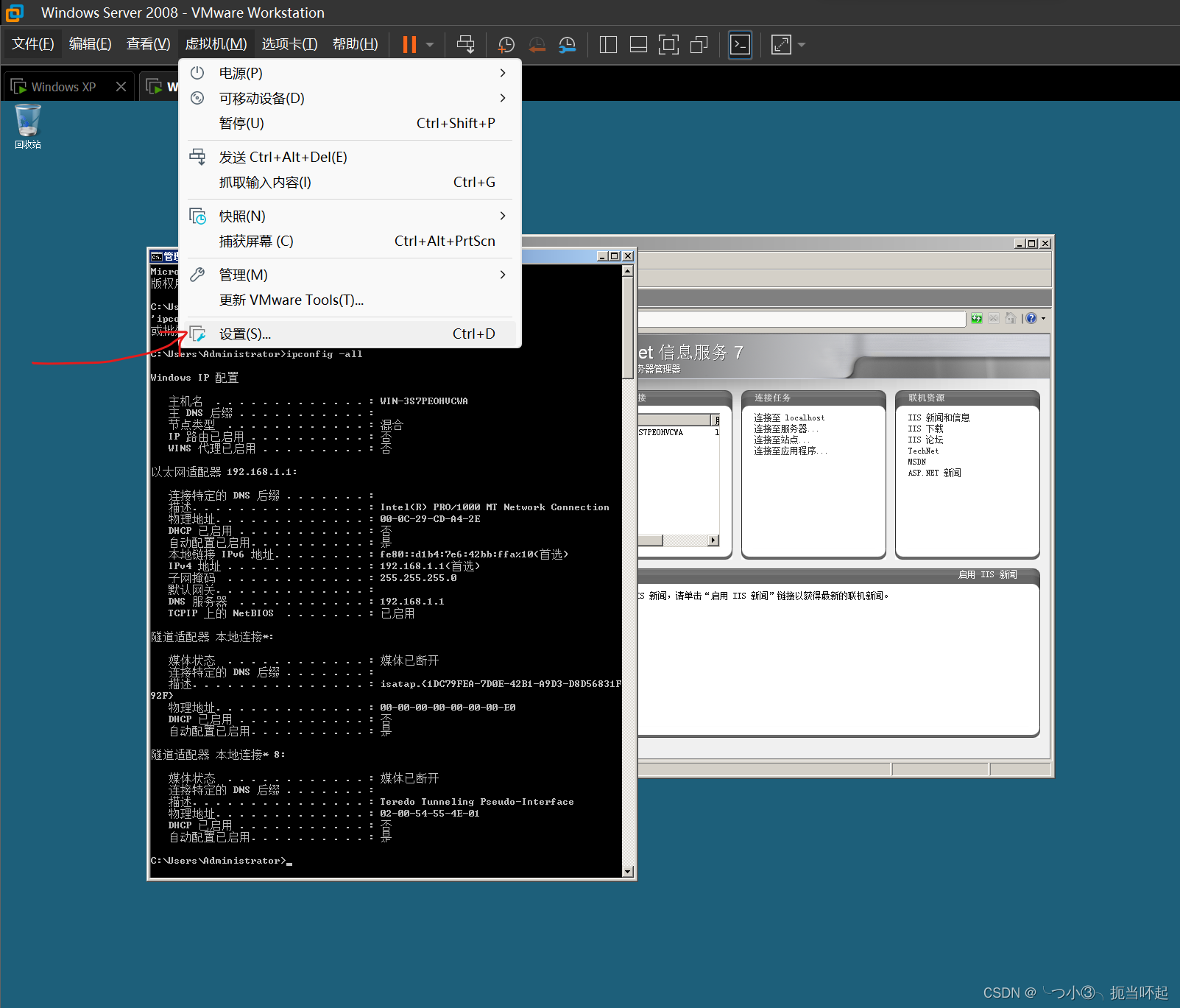The width and height of the screenshot is (1180, 1008).
Task: Click 连接至站点... link
Action: click(x=781, y=440)
